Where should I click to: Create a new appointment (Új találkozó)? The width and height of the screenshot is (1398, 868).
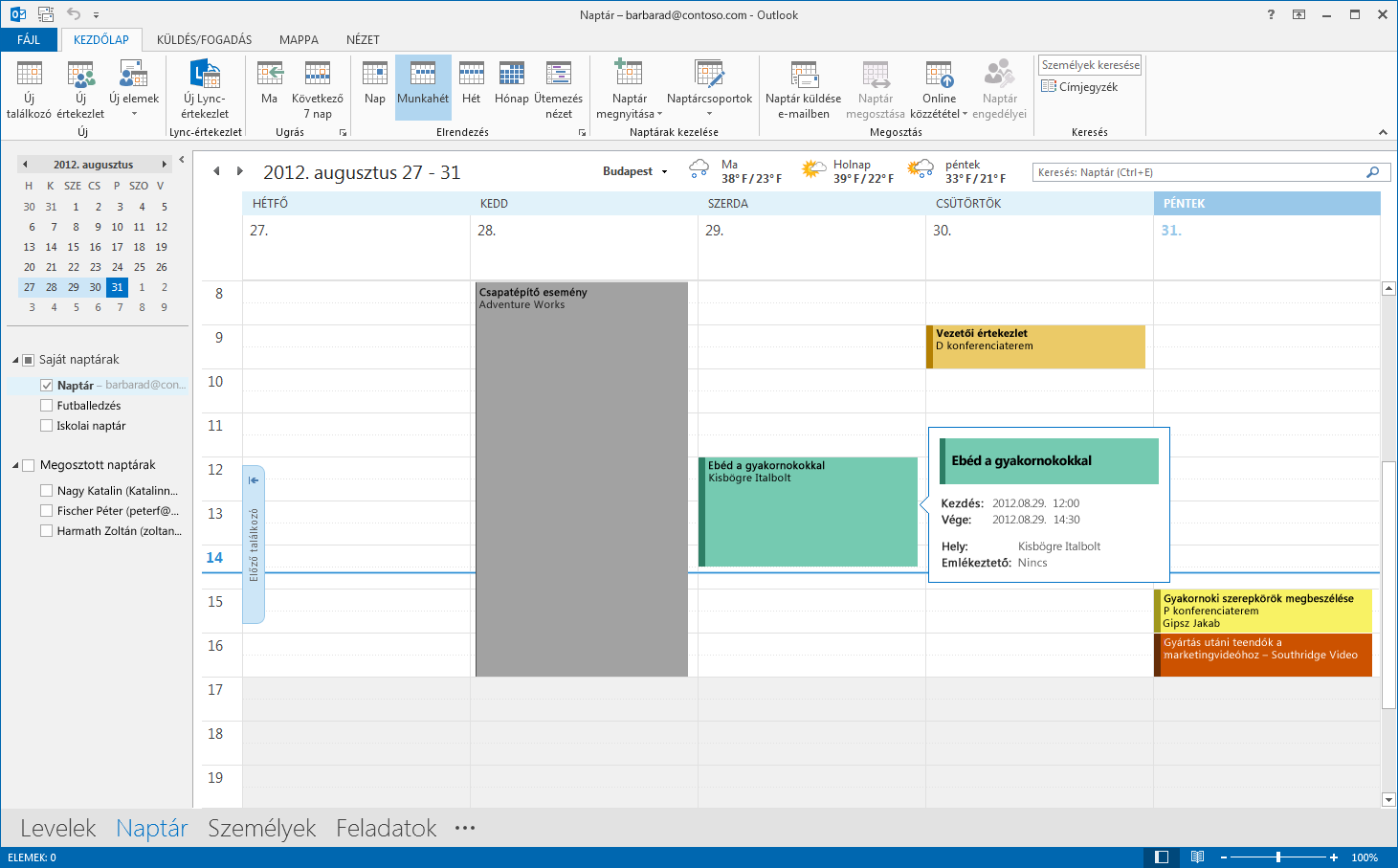29,89
